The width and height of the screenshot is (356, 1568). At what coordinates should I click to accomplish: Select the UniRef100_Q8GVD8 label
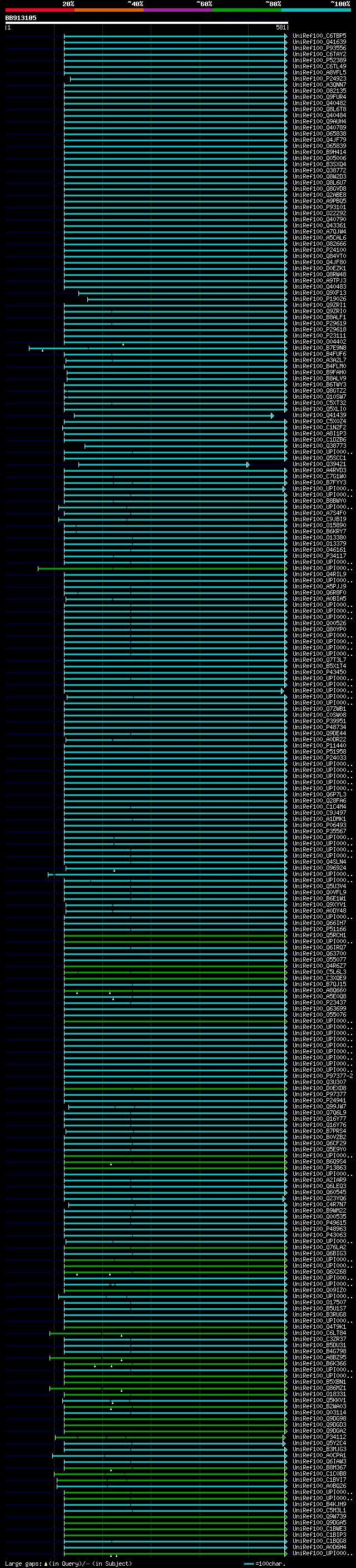(319, 189)
